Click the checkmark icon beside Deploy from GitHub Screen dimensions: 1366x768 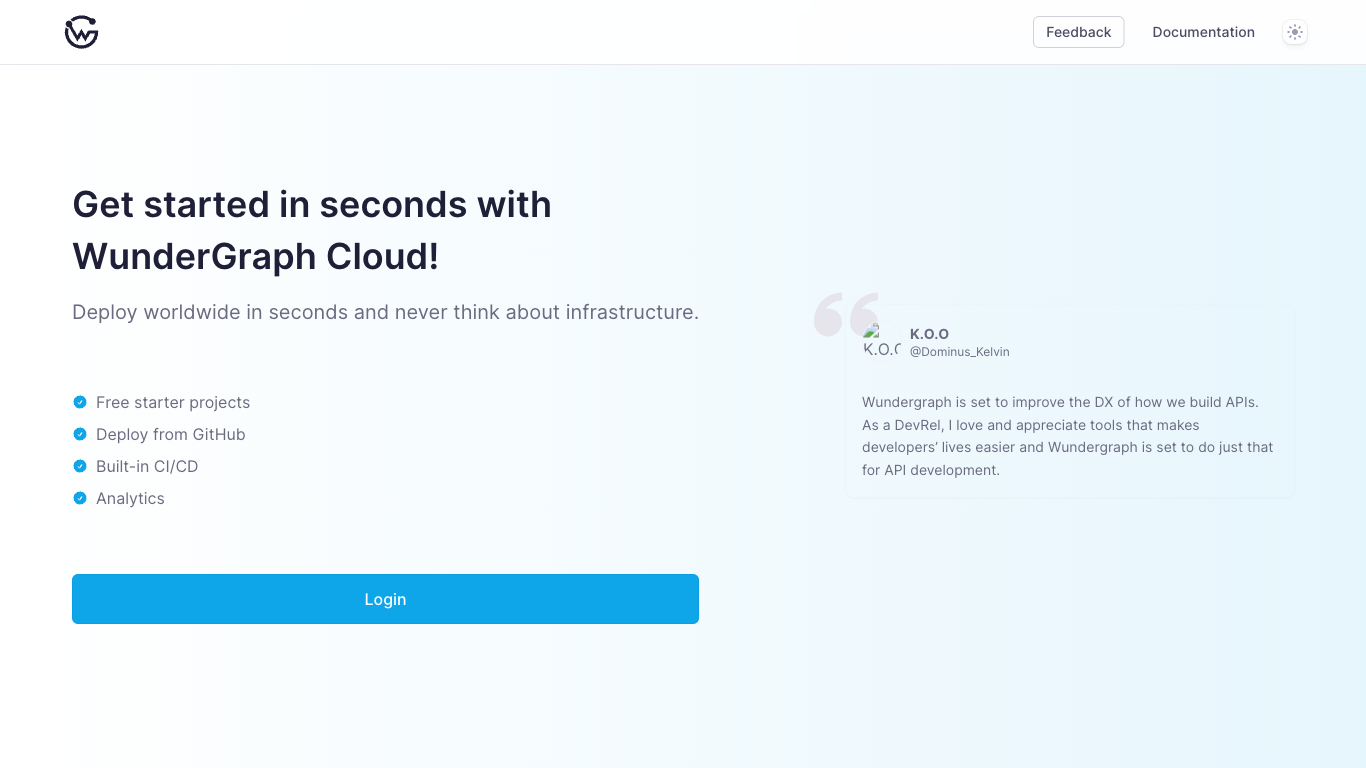tap(80, 434)
